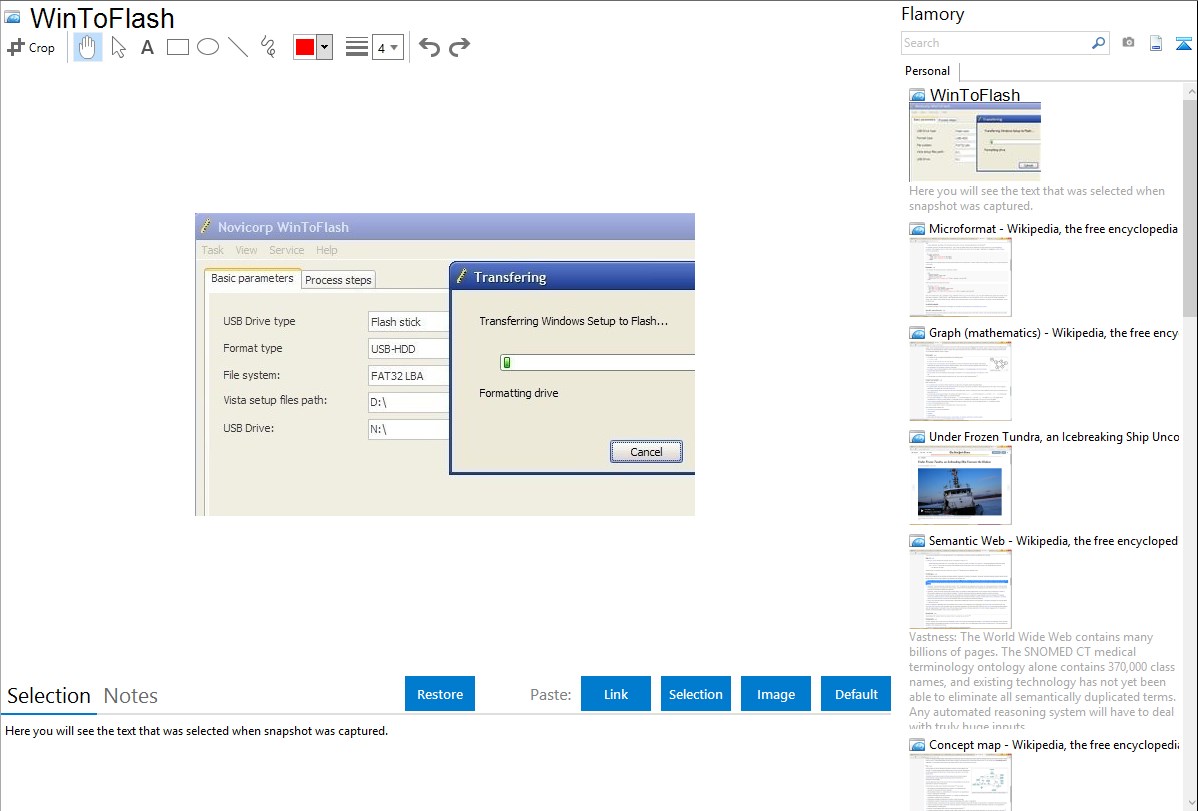Image resolution: width=1198 pixels, height=811 pixels.
Task: Select the arrow pointer tool
Action: tap(118, 47)
